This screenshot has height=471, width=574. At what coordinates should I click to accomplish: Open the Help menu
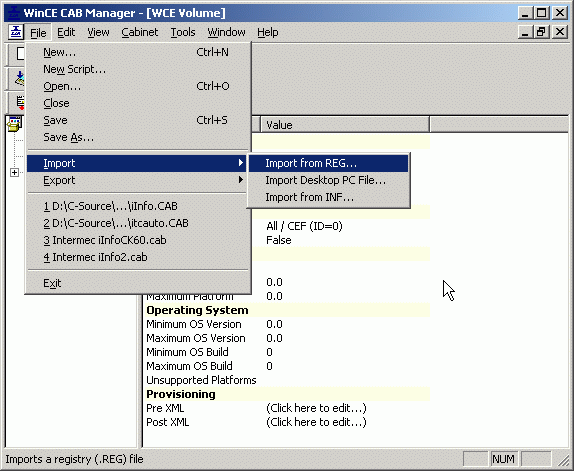click(x=268, y=33)
